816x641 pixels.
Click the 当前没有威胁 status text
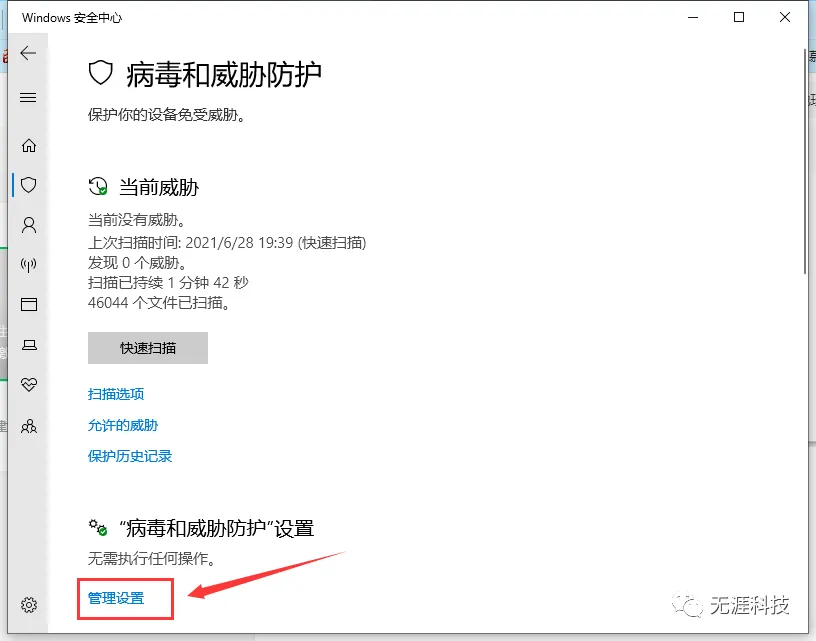[x=136, y=220]
